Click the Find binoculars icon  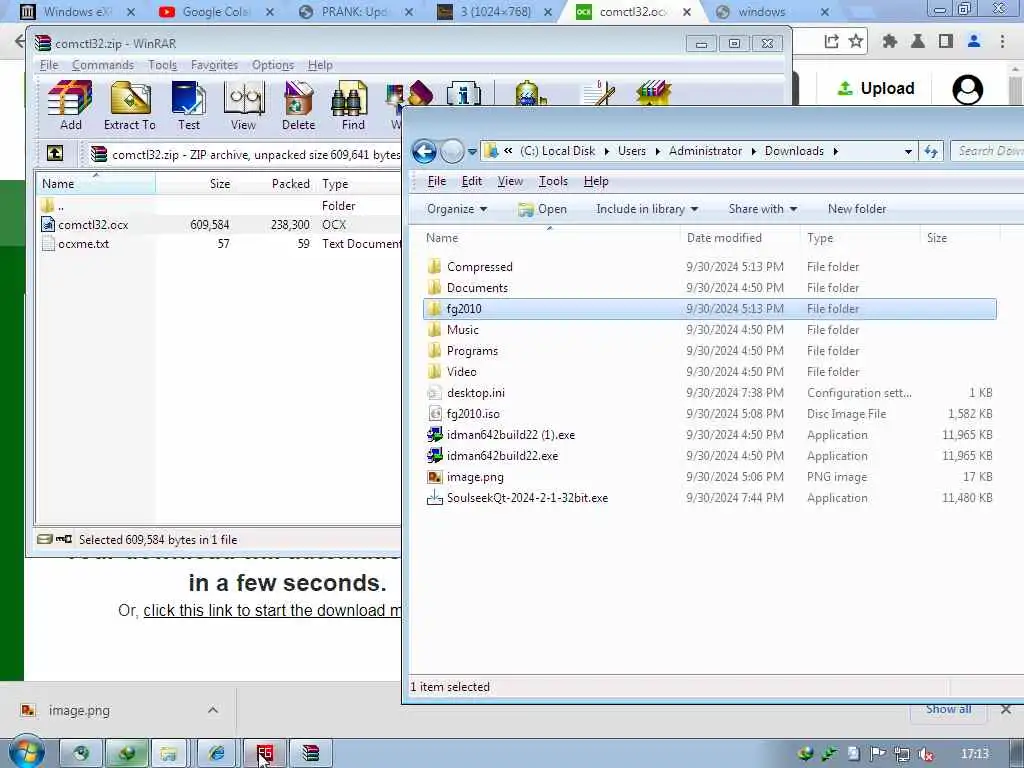[x=353, y=105]
